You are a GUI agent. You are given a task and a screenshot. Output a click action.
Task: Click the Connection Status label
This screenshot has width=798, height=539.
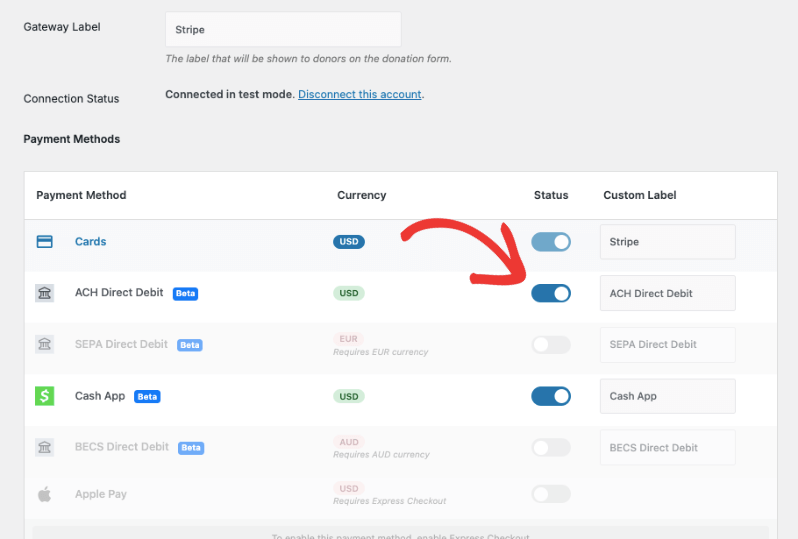tap(71, 99)
